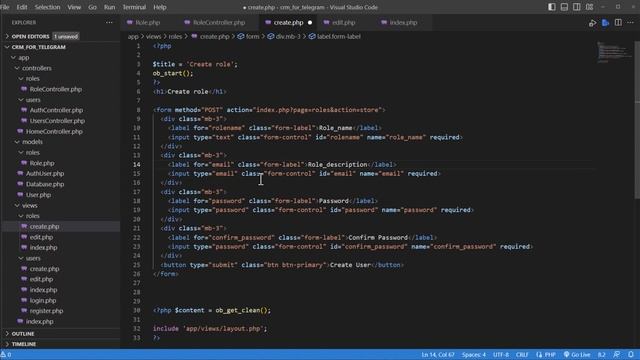Click the Run or Debug icon

coord(592,23)
